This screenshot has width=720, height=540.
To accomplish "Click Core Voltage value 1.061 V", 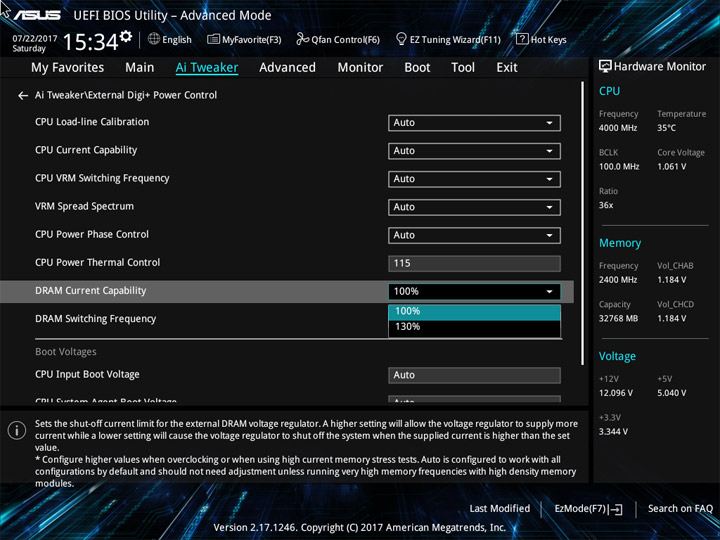I will click(671, 167).
